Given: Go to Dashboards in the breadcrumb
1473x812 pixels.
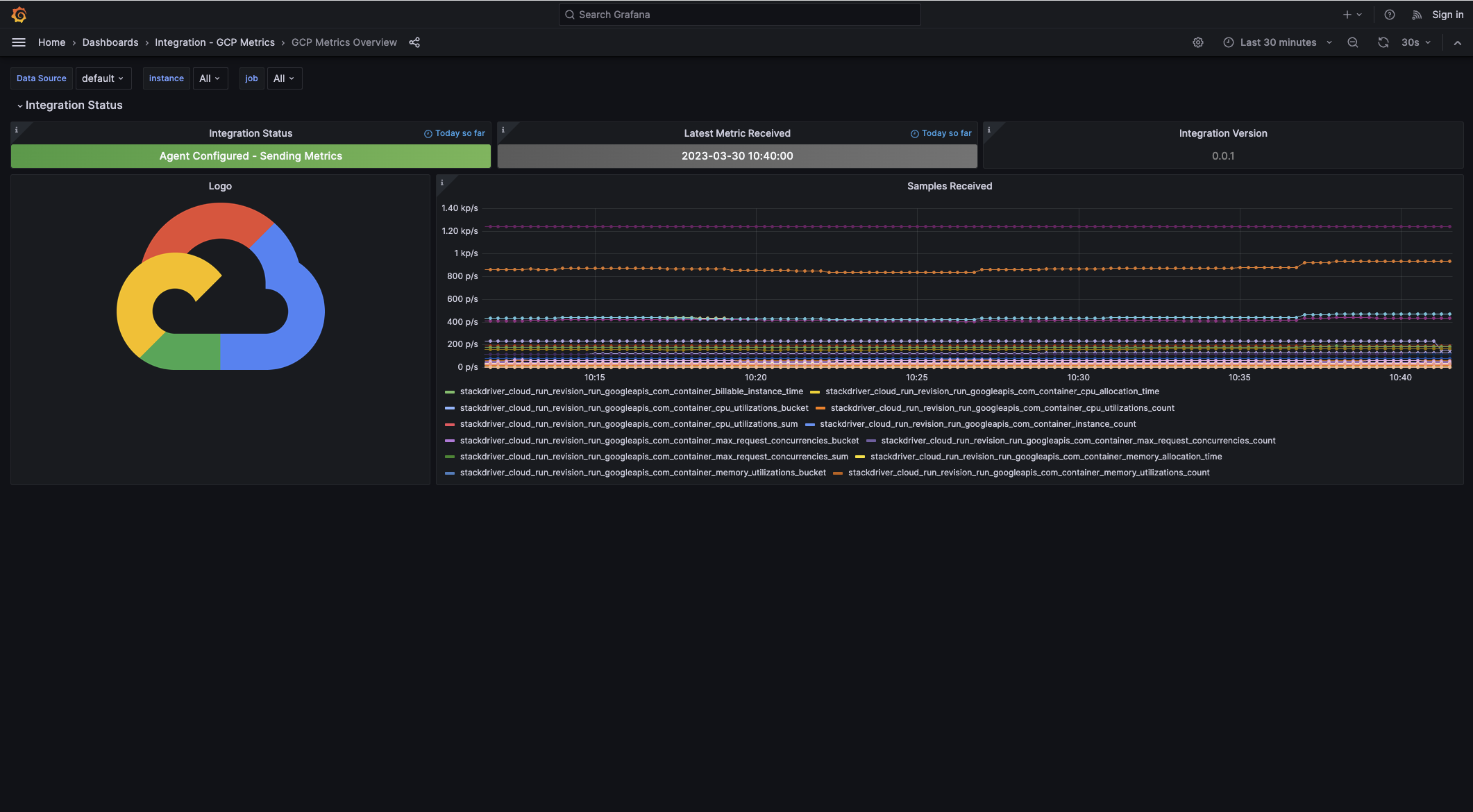Looking at the screenshot, I should pos(110,42).
